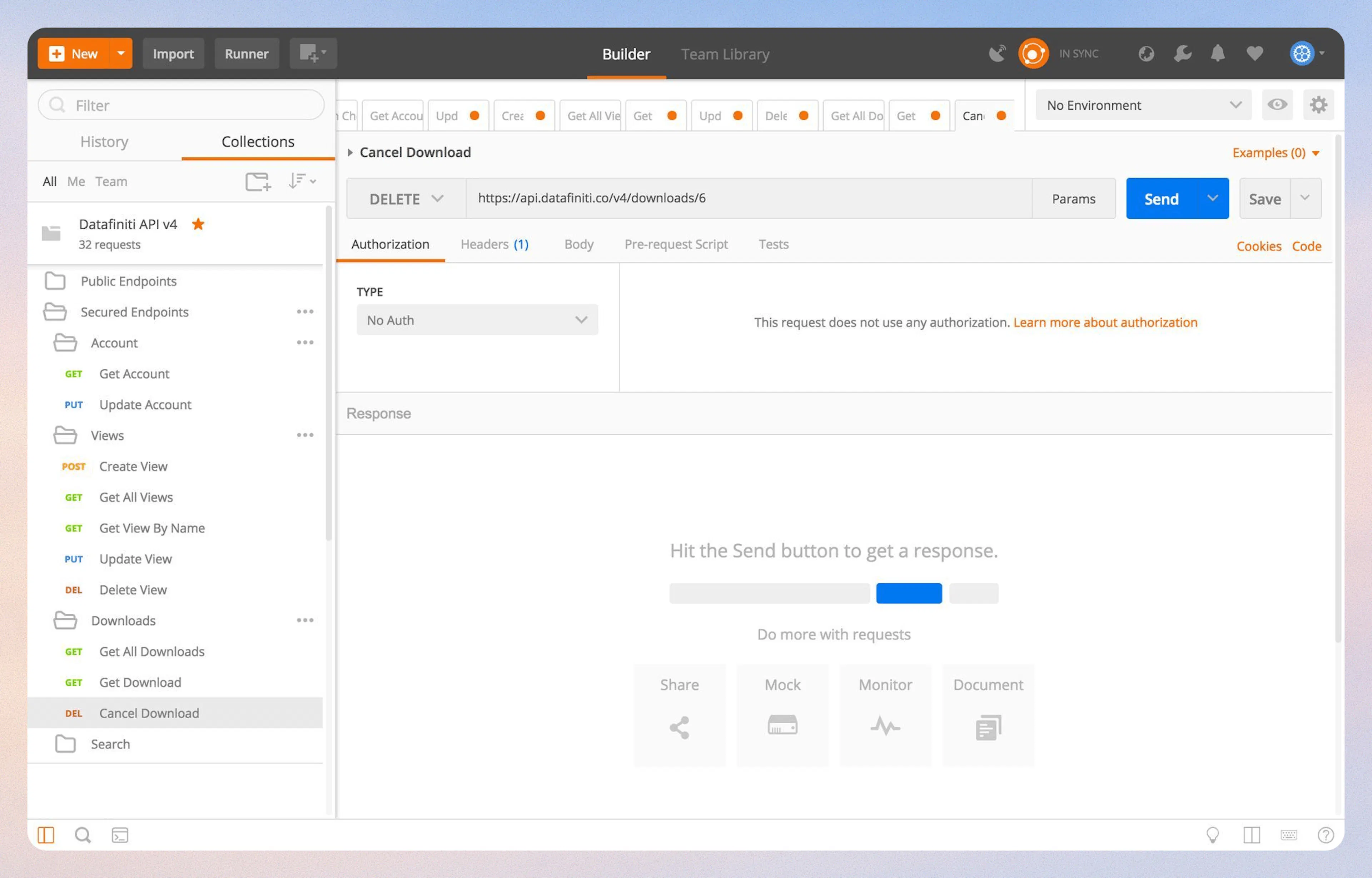
Task: Click the Send button
Action: 1162,198
